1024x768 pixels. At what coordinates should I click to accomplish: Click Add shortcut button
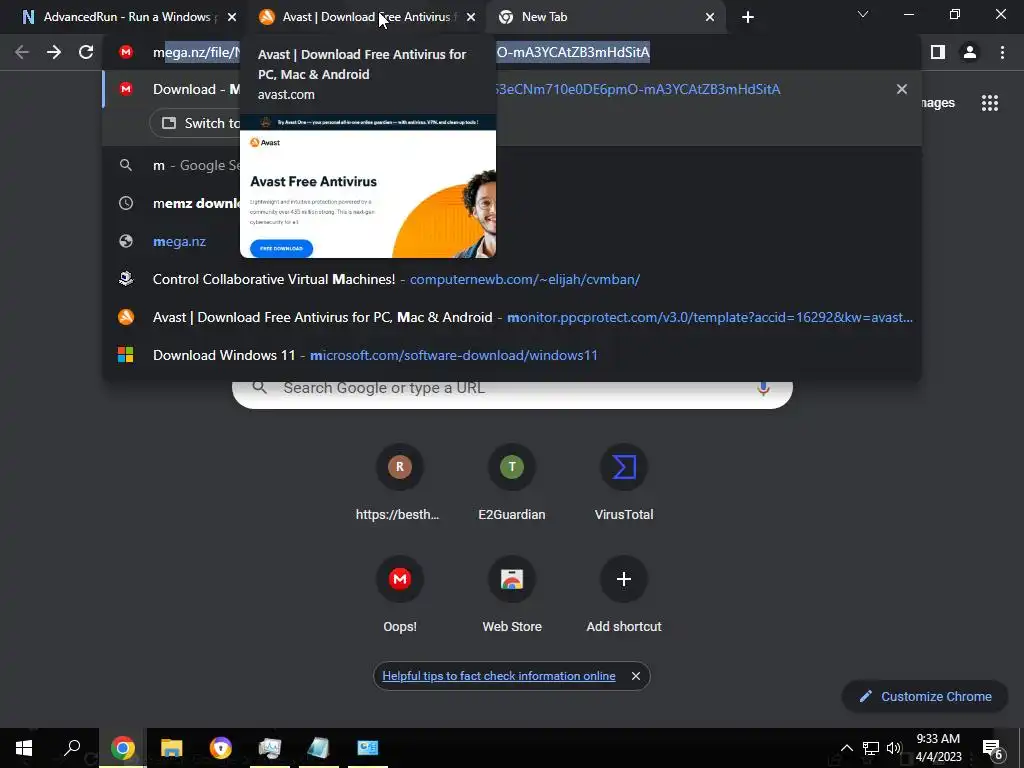[x=624, y=594]
